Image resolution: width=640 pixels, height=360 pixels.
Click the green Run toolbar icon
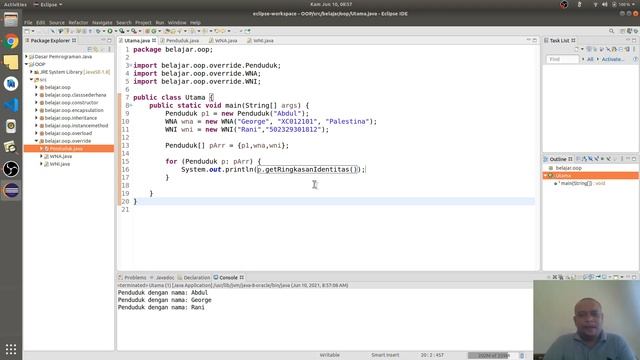[109, 31]
